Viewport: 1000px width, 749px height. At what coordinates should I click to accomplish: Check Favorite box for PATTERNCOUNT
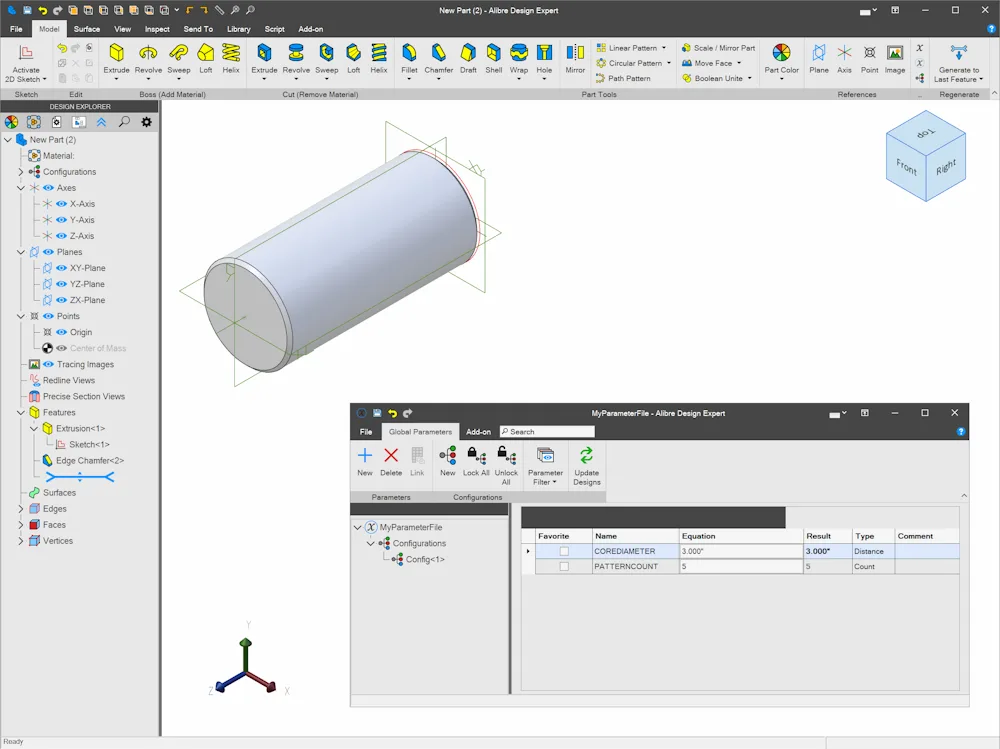pos(564,567)
